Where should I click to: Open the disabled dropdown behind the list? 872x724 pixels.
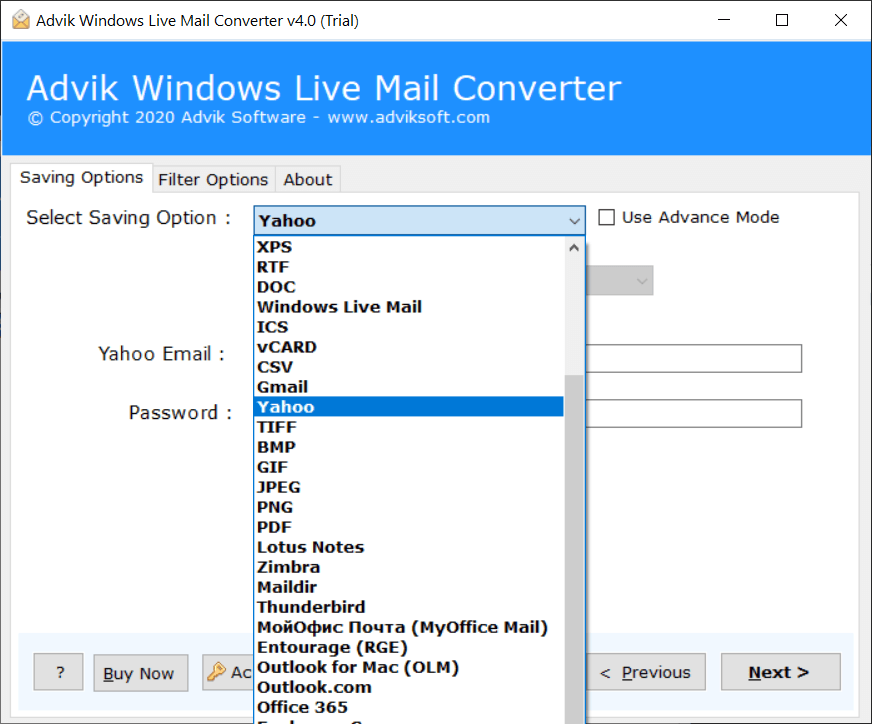coord(619,281)
